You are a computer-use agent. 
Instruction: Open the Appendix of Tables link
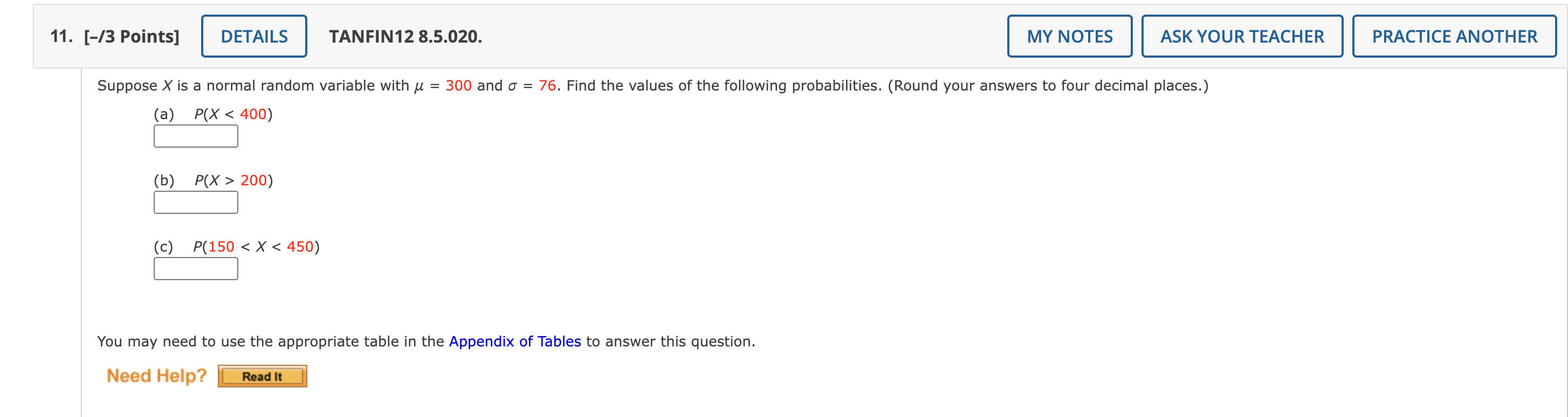(515, 341)
